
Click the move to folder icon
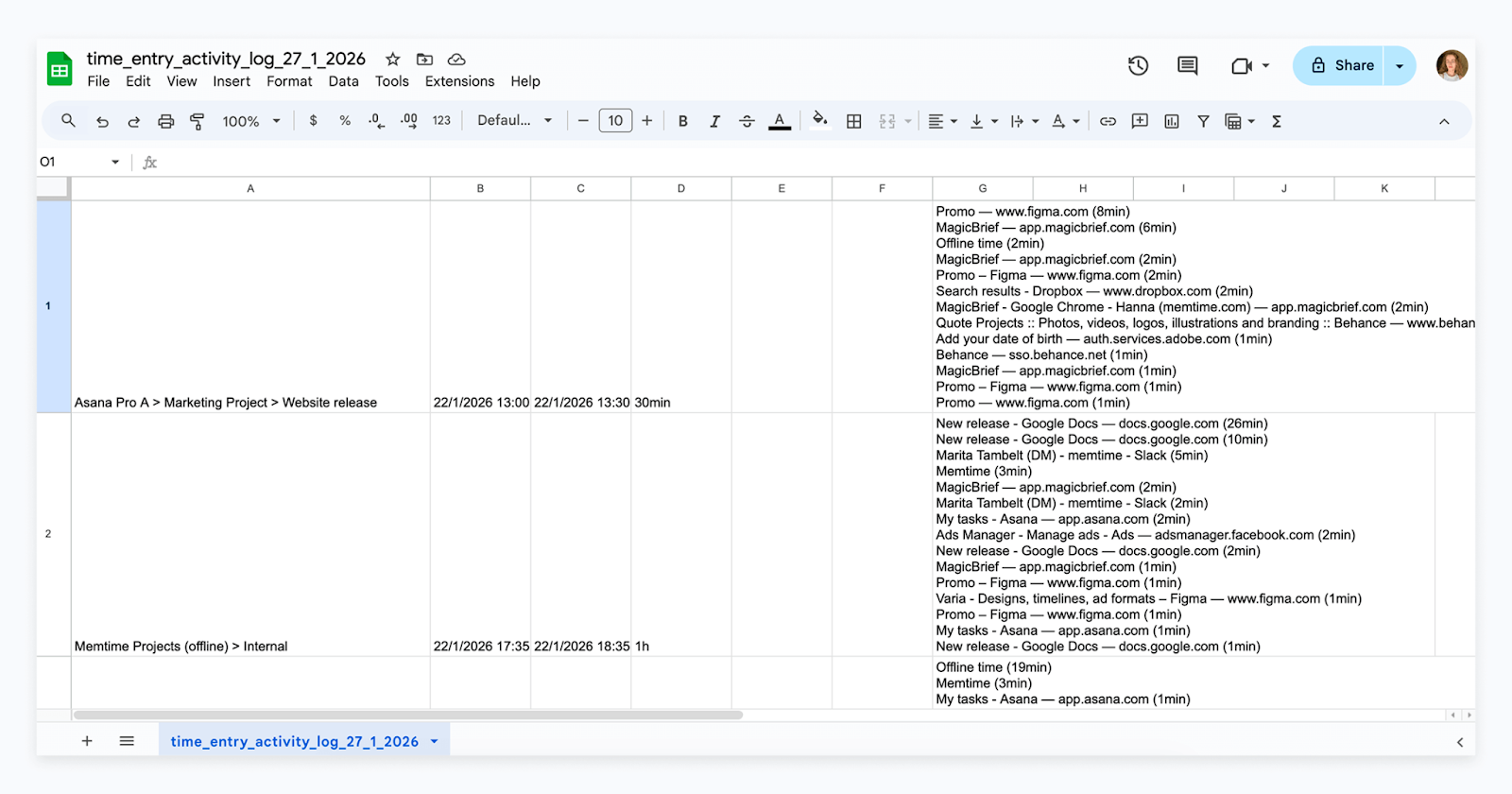pyautogui.click(x=424, y=60)
